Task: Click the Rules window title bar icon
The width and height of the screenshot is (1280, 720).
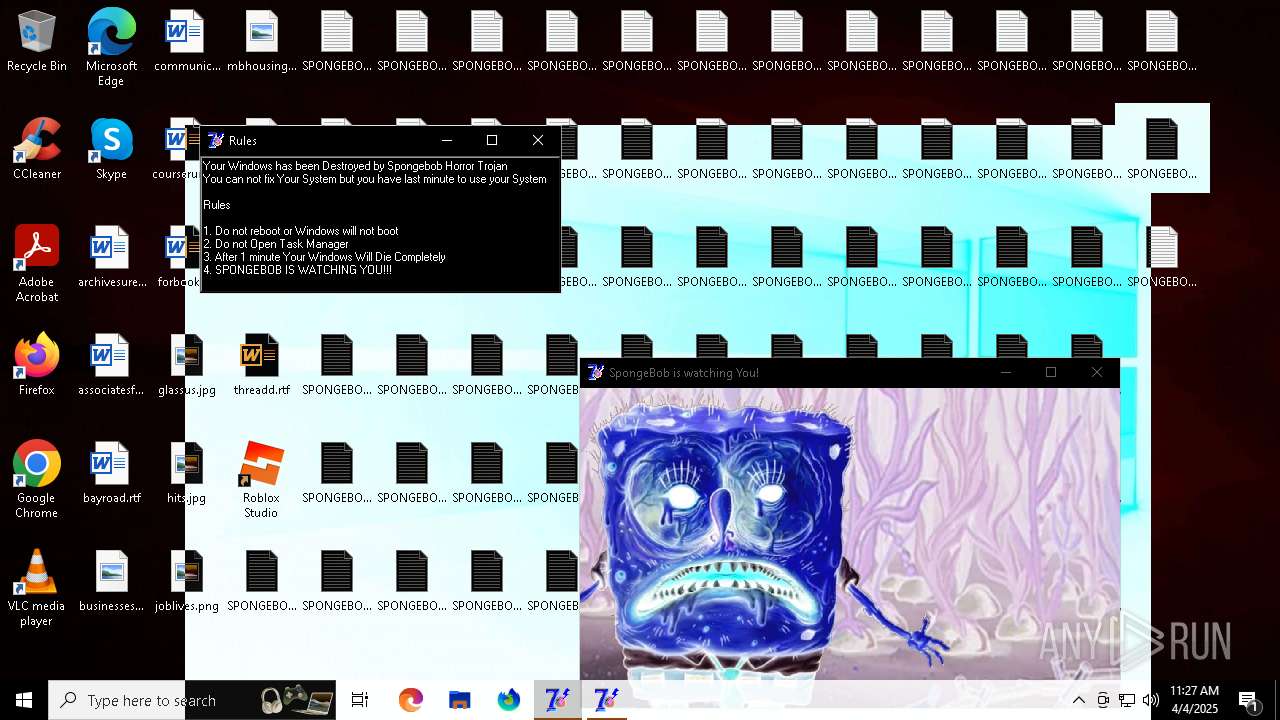Action: (x=215, y=141)
